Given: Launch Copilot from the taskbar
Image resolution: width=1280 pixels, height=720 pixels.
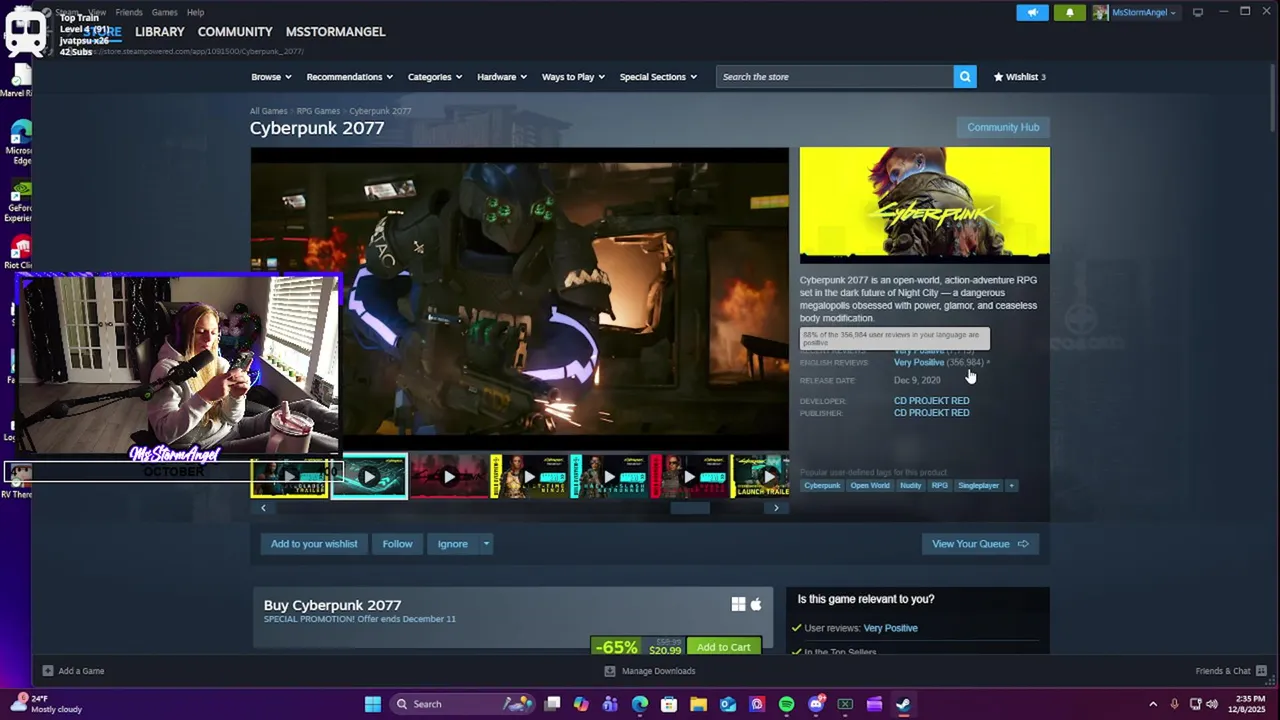Looking at the screenshot, I should (581, 704).
